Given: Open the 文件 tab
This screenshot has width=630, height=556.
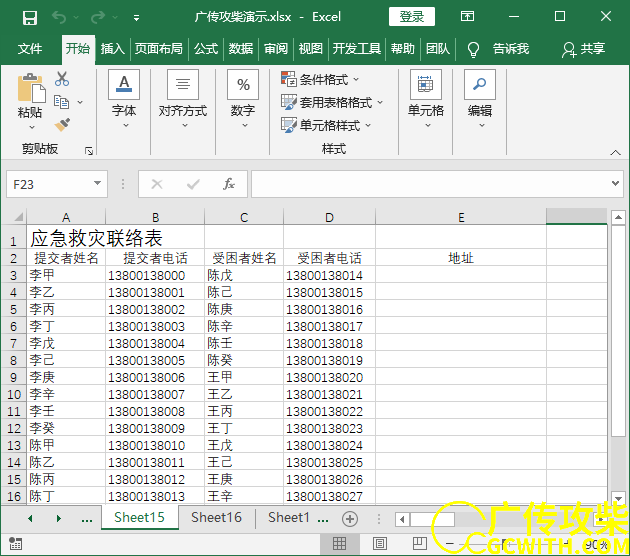Looking at the screenshot, I should tap(30, 49).
